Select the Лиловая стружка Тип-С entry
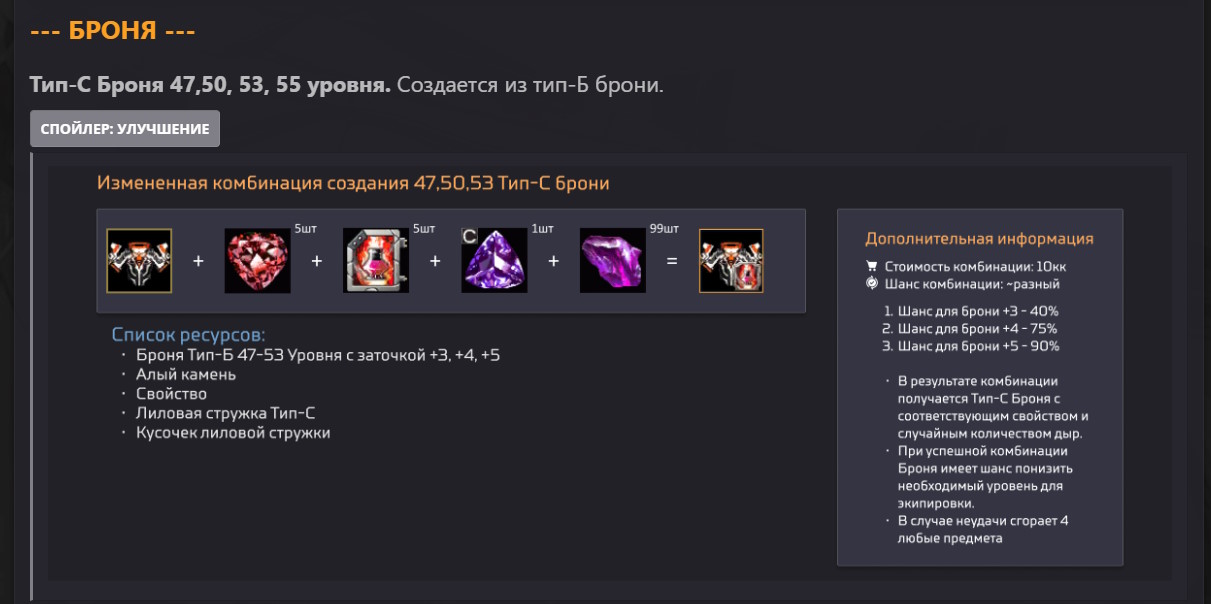Viewport: 1211px width, 604px height. coord(226,413)
